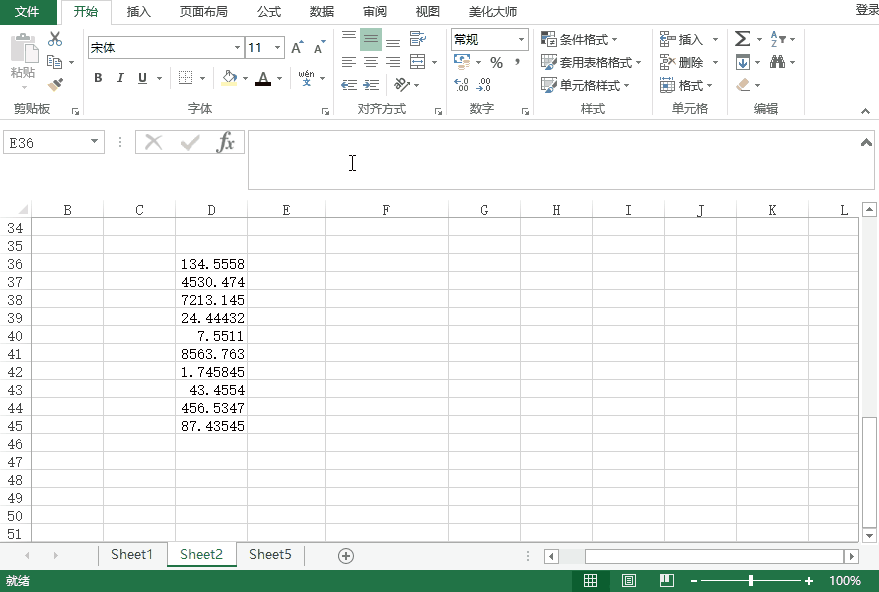Click the Cut scissors icon

click(x=54, y=39)
